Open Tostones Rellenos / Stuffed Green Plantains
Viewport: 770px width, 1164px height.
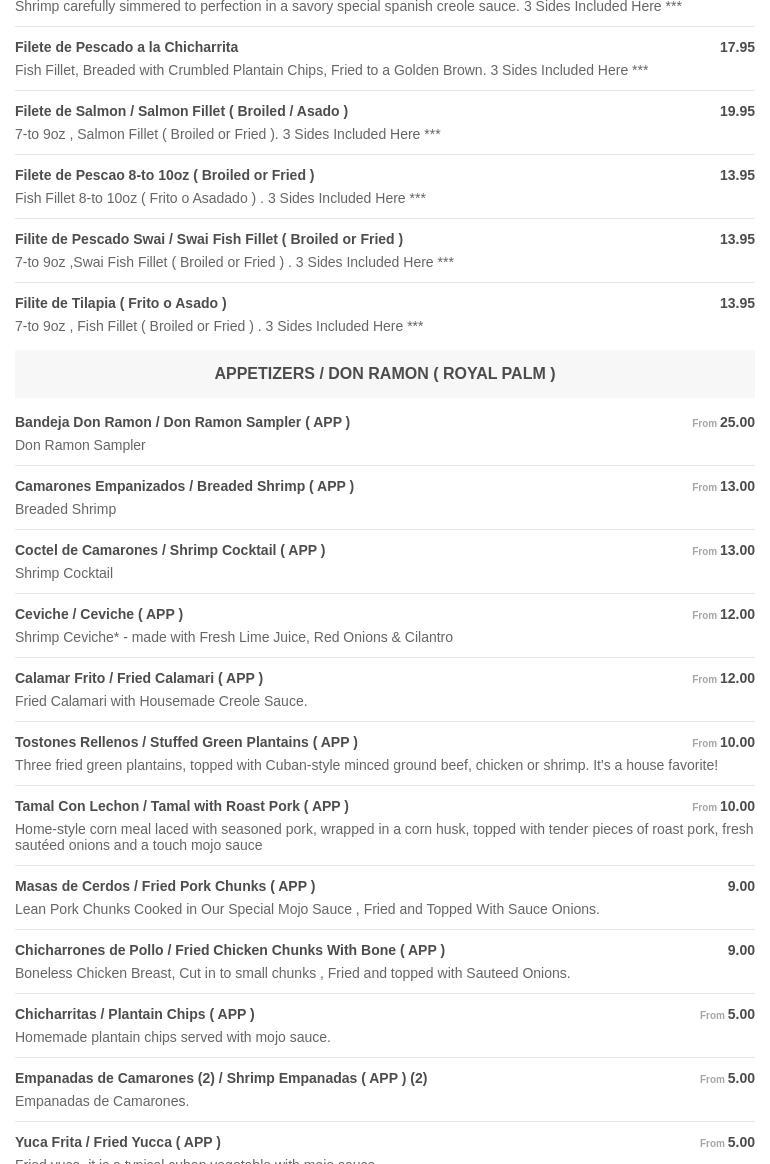pyautogui.click(x=185, y=742)
